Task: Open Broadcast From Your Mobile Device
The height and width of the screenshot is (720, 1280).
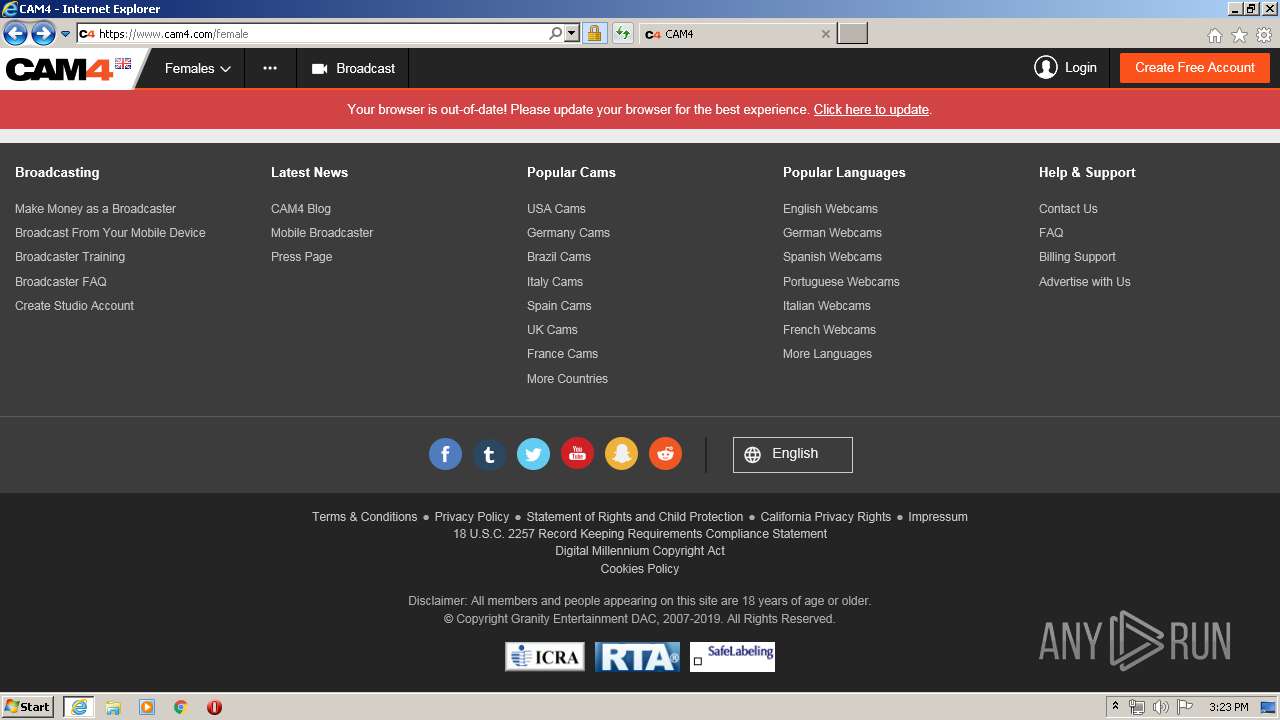Action: tap(110, 233)
